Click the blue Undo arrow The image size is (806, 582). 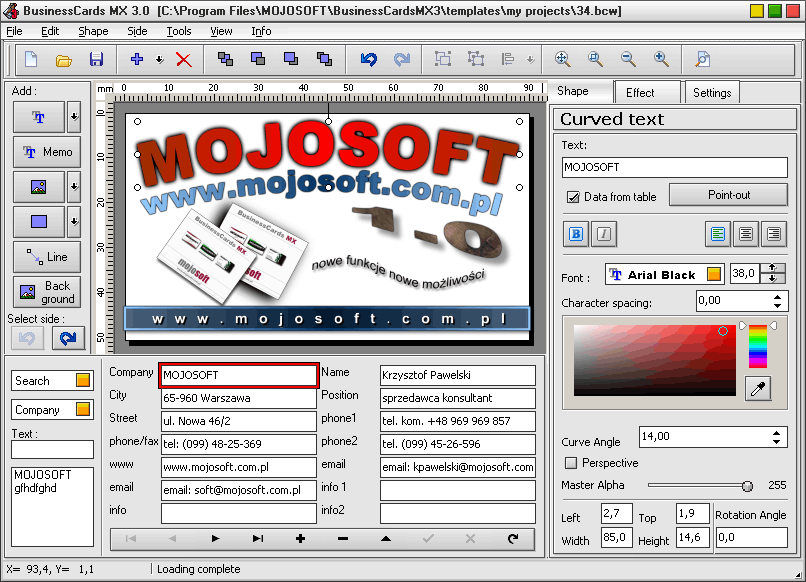[x=369, y=60]
